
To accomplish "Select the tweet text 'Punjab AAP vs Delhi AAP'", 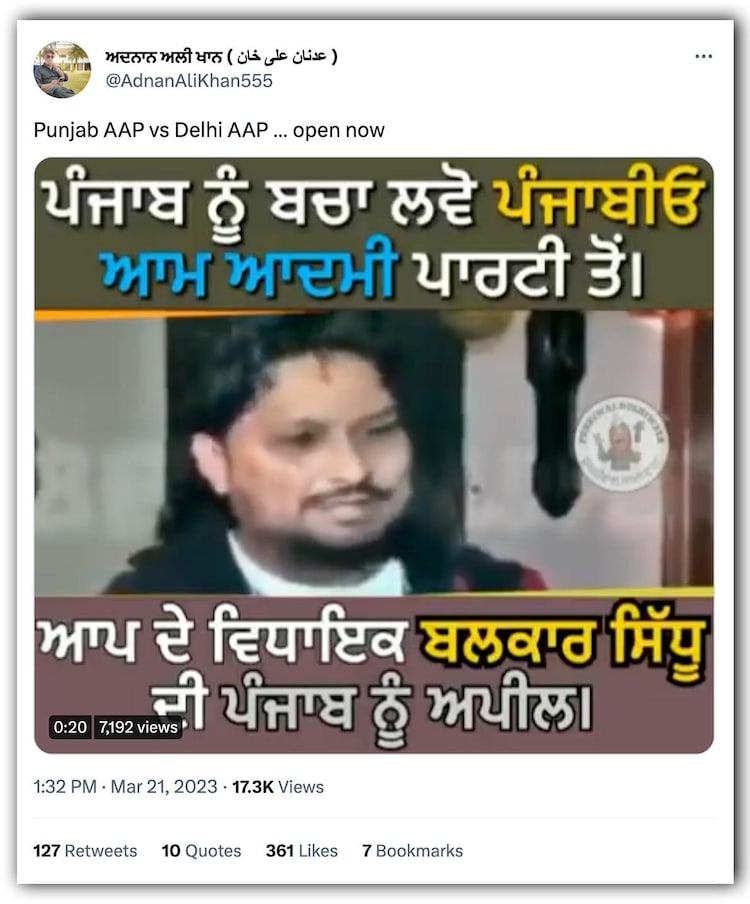I will coord(150,130).
